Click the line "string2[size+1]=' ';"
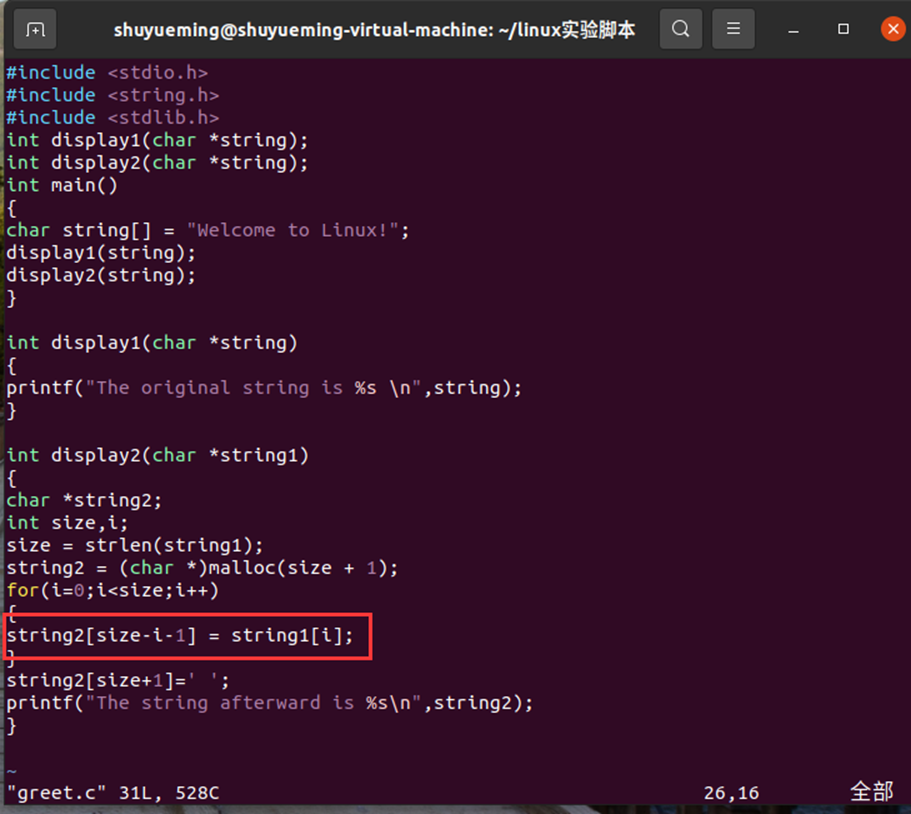 (118, 680)
